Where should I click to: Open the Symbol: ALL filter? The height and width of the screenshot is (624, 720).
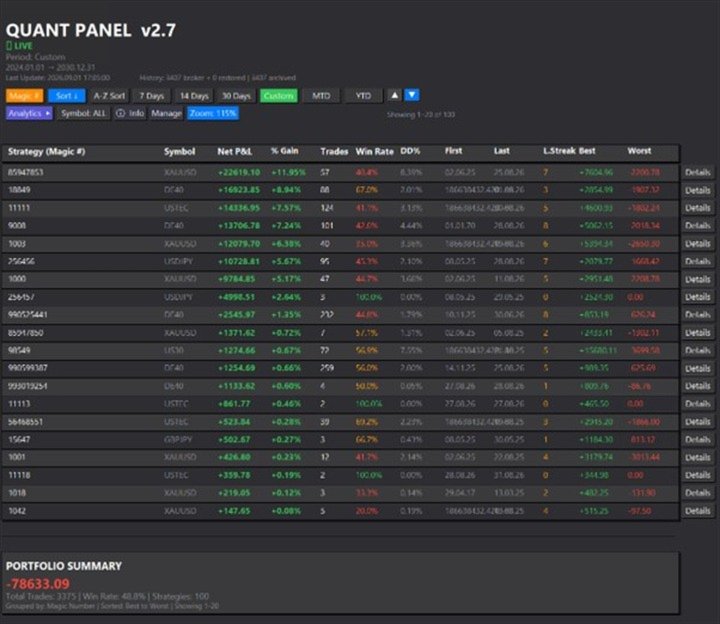point(84,113)
